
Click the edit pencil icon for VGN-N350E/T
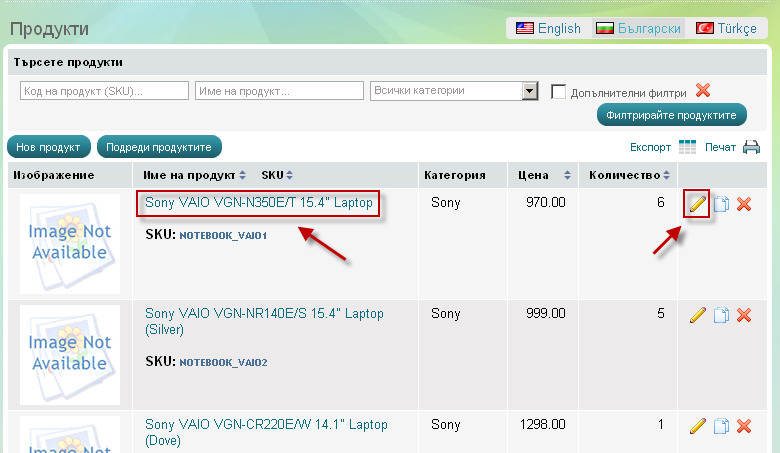coord(697,204)
